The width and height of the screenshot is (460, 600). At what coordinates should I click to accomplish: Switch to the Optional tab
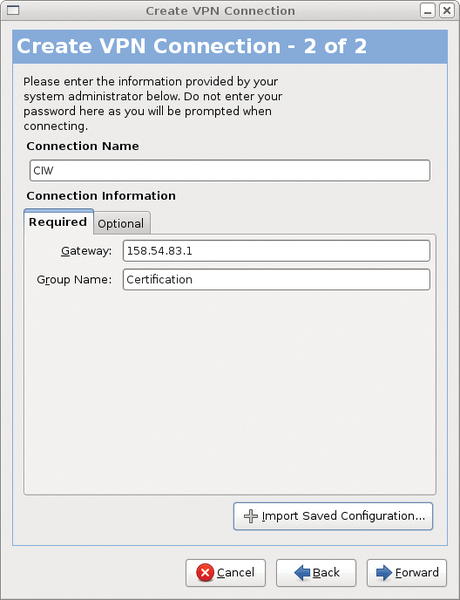tap(121, 223)
